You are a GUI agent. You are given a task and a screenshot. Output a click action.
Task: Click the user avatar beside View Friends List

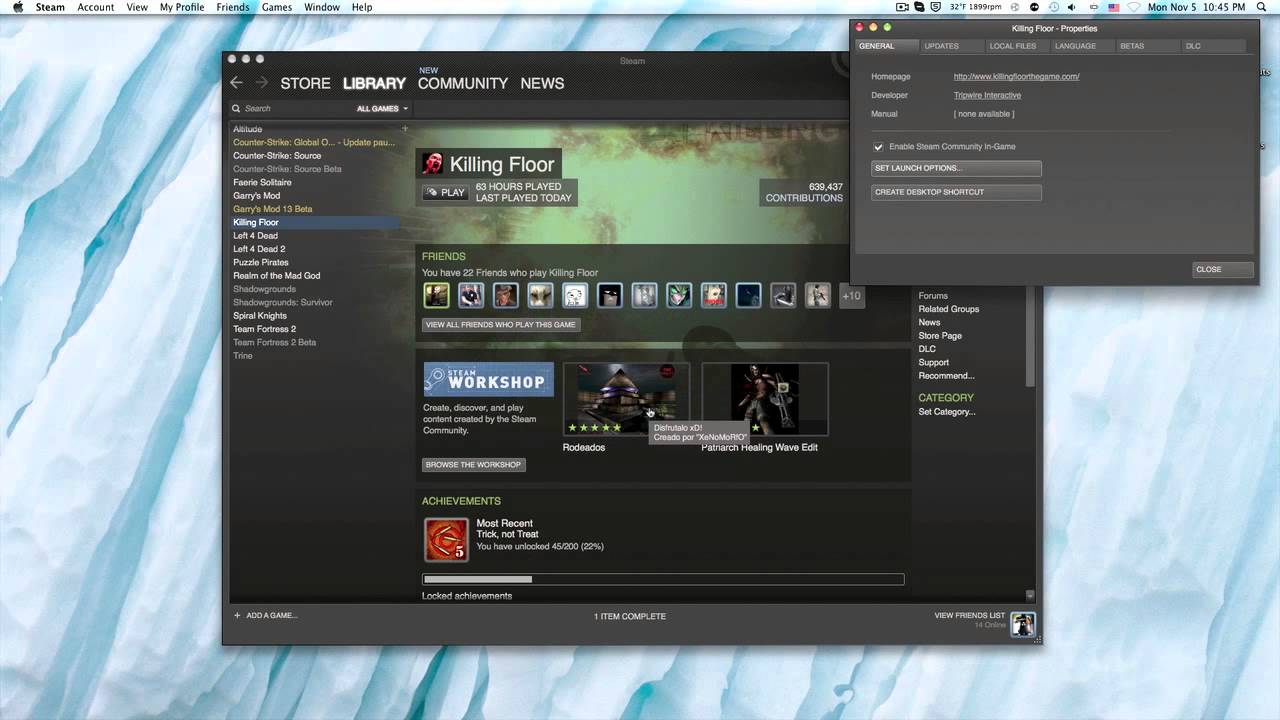coord(1023,624)
